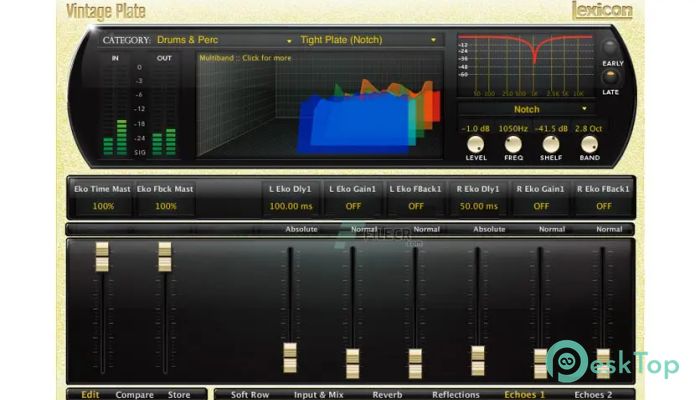Toggle Normal mode under R Eko FBack1

point(609,229)
